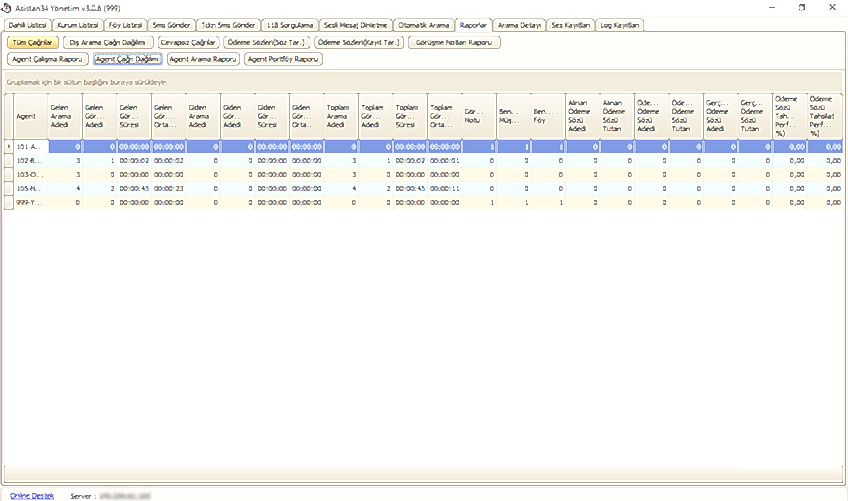Sort by the Agent column header
This screenshot has height=501, width=848.
click(x=30, y=115)
